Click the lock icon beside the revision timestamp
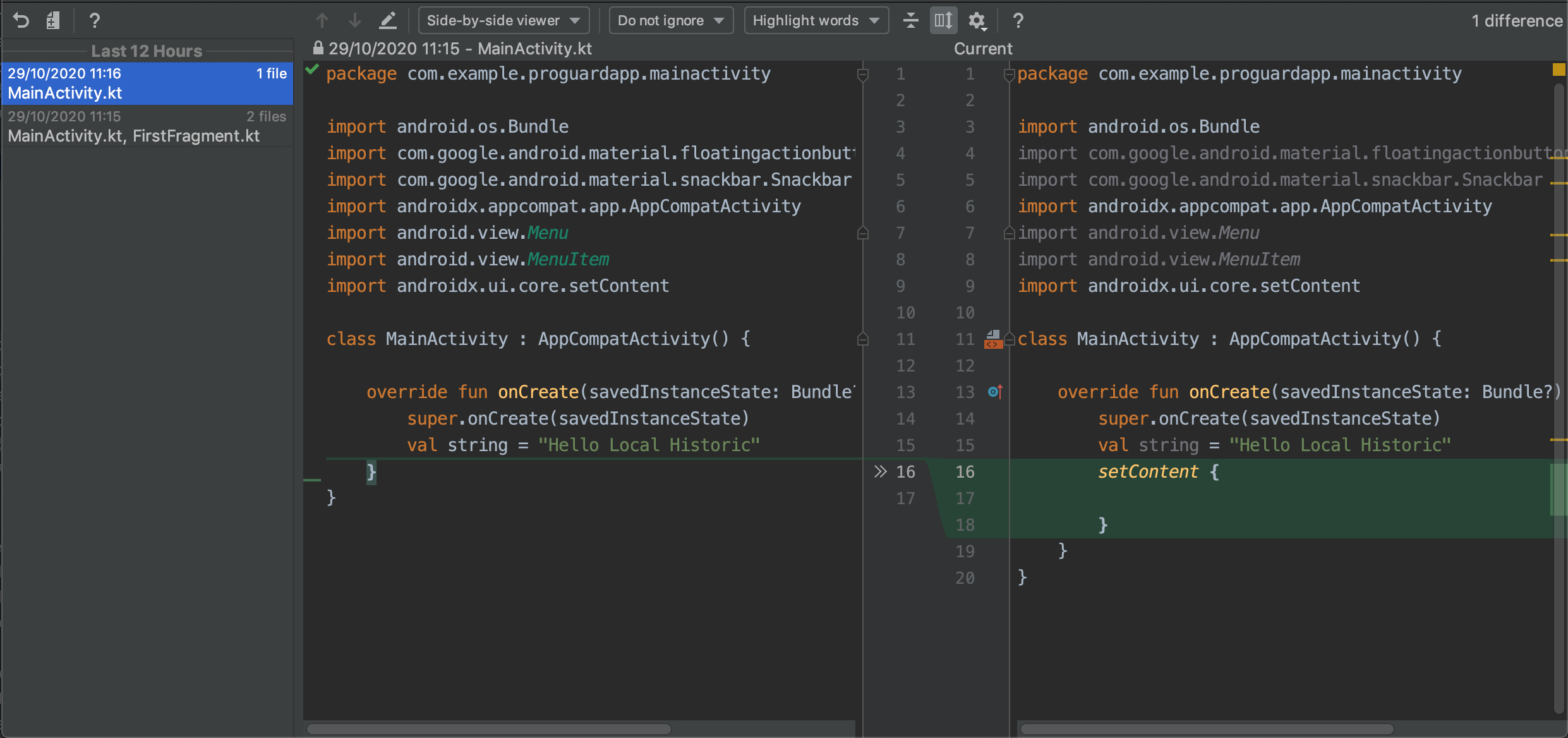 click(318, 48)
